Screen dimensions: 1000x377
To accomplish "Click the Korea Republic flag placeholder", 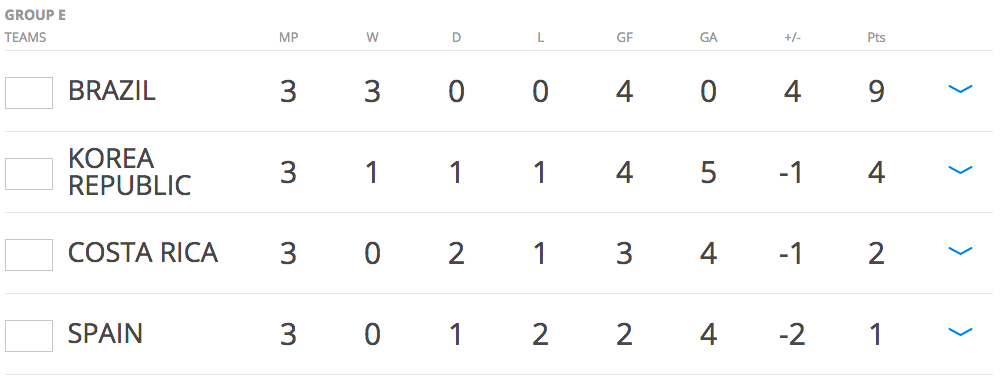I will 29,174.
